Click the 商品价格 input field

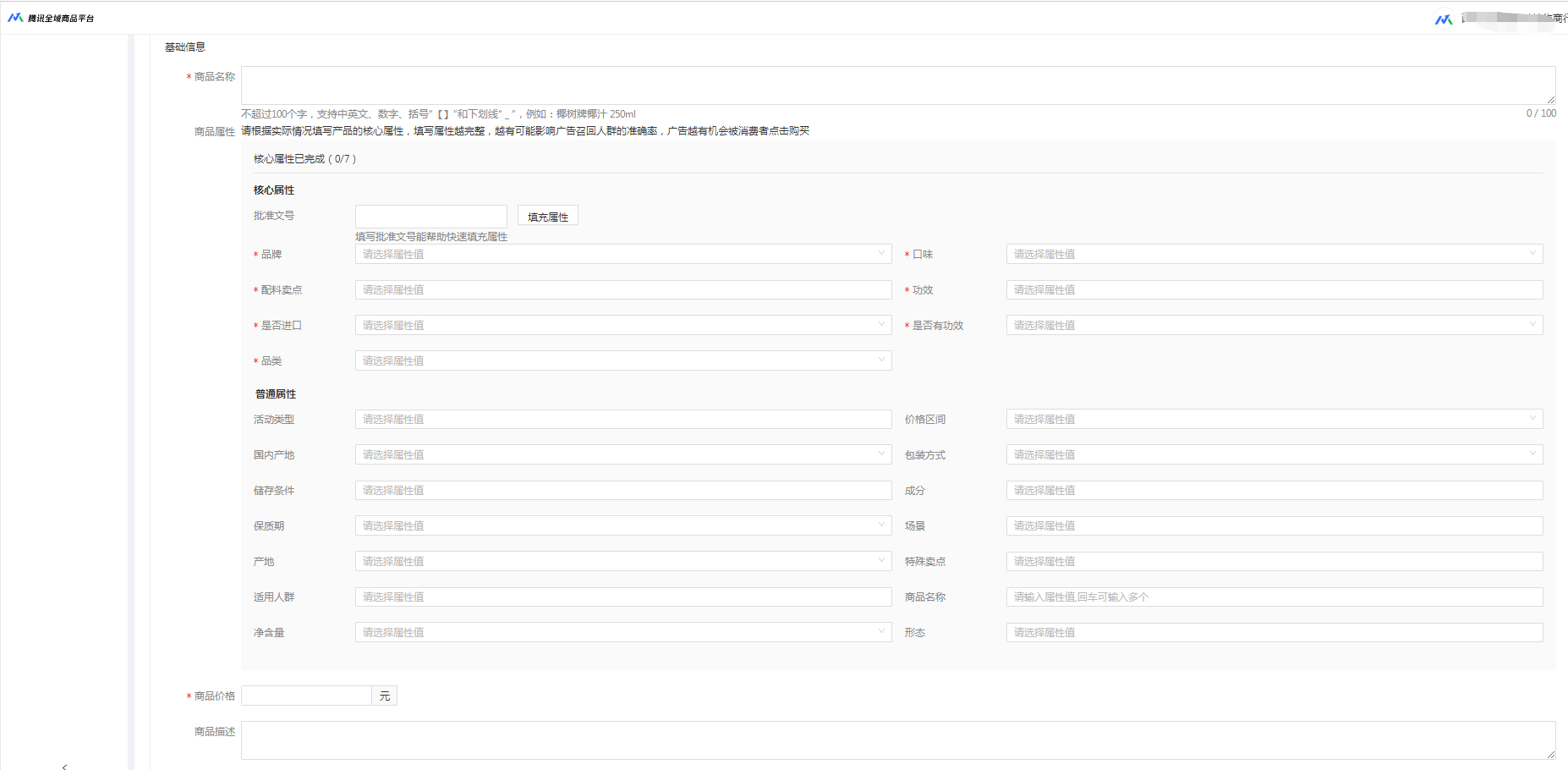[306, 696]
